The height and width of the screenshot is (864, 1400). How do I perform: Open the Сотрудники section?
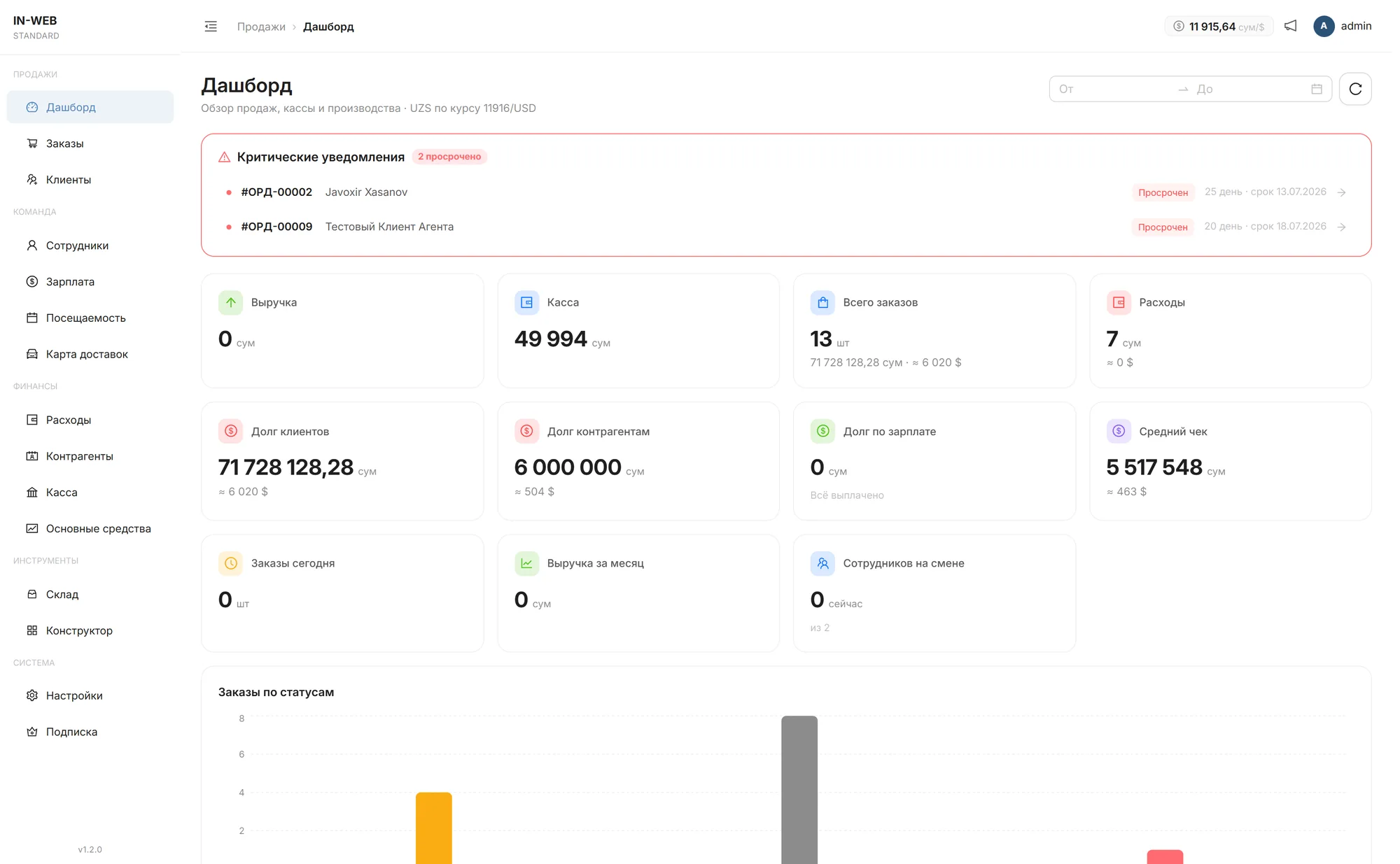tap(90, 246)
